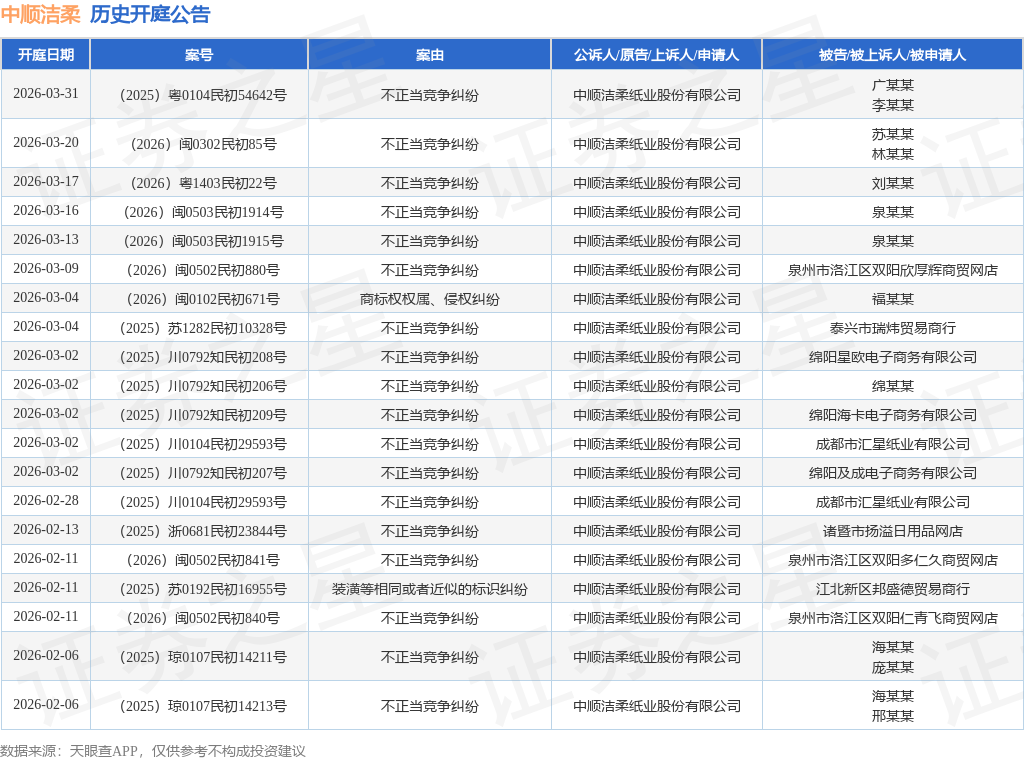Click defendant 泰兴市瑞炜贸易商行
The image size is (1024, 760).
click(x=893, y=328)
